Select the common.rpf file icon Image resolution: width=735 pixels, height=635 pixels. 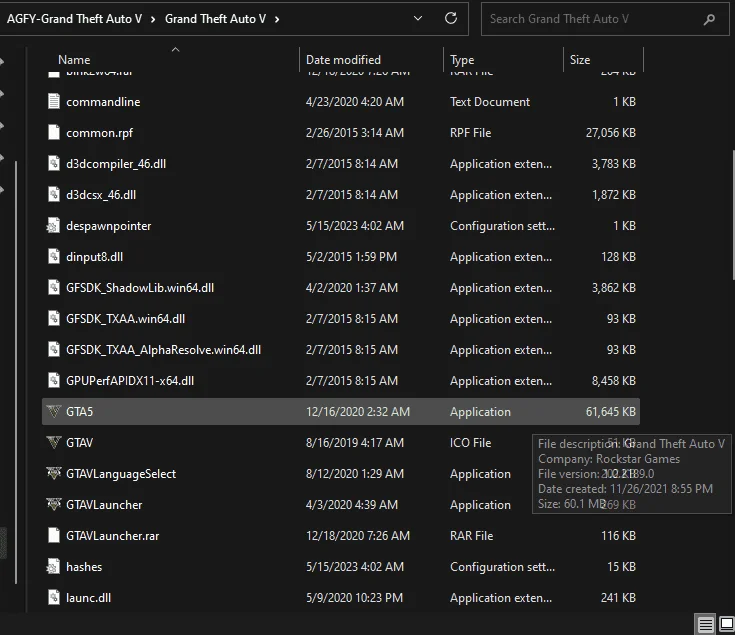[x=54, y=132]
